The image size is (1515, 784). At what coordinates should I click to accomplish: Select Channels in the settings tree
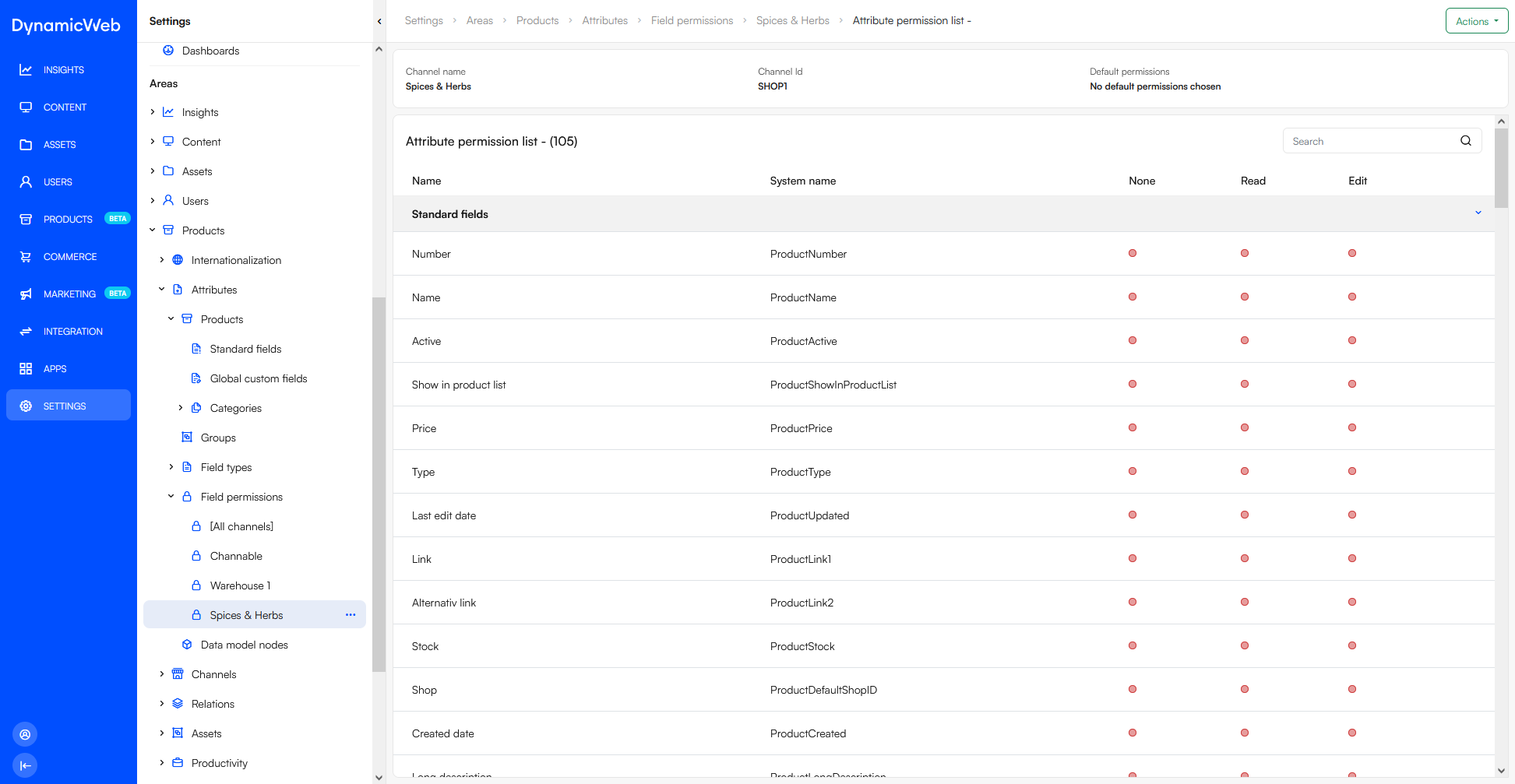click(213, 674)
